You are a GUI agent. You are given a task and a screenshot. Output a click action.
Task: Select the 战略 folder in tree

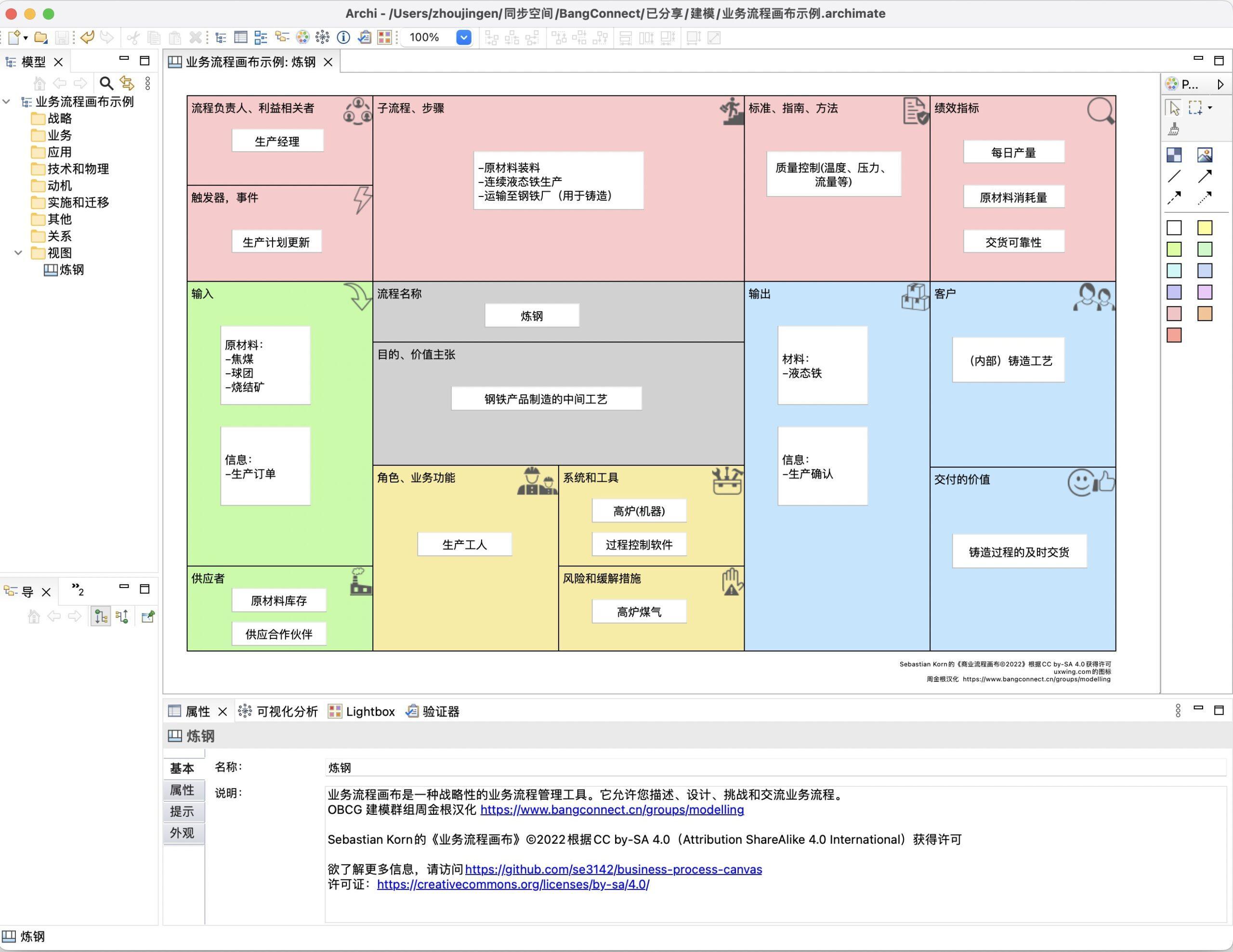52,118
